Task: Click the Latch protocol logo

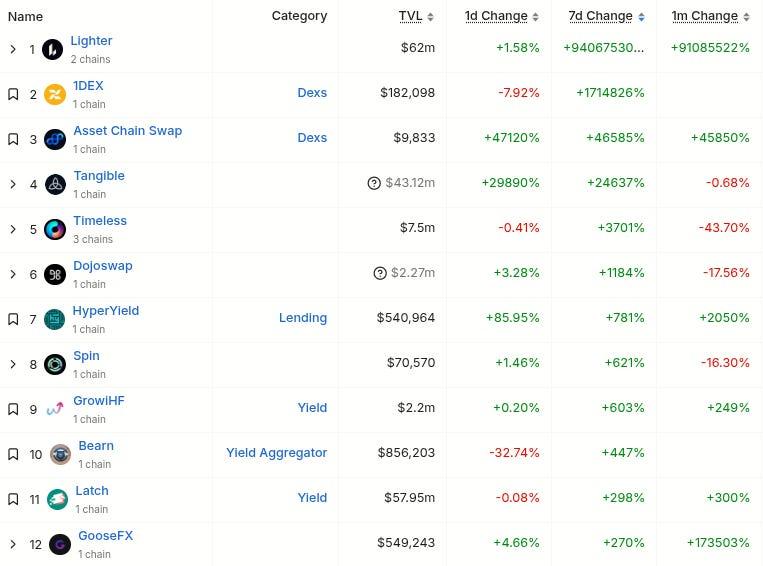Action: pyautogui.click(x=58, y=499)
